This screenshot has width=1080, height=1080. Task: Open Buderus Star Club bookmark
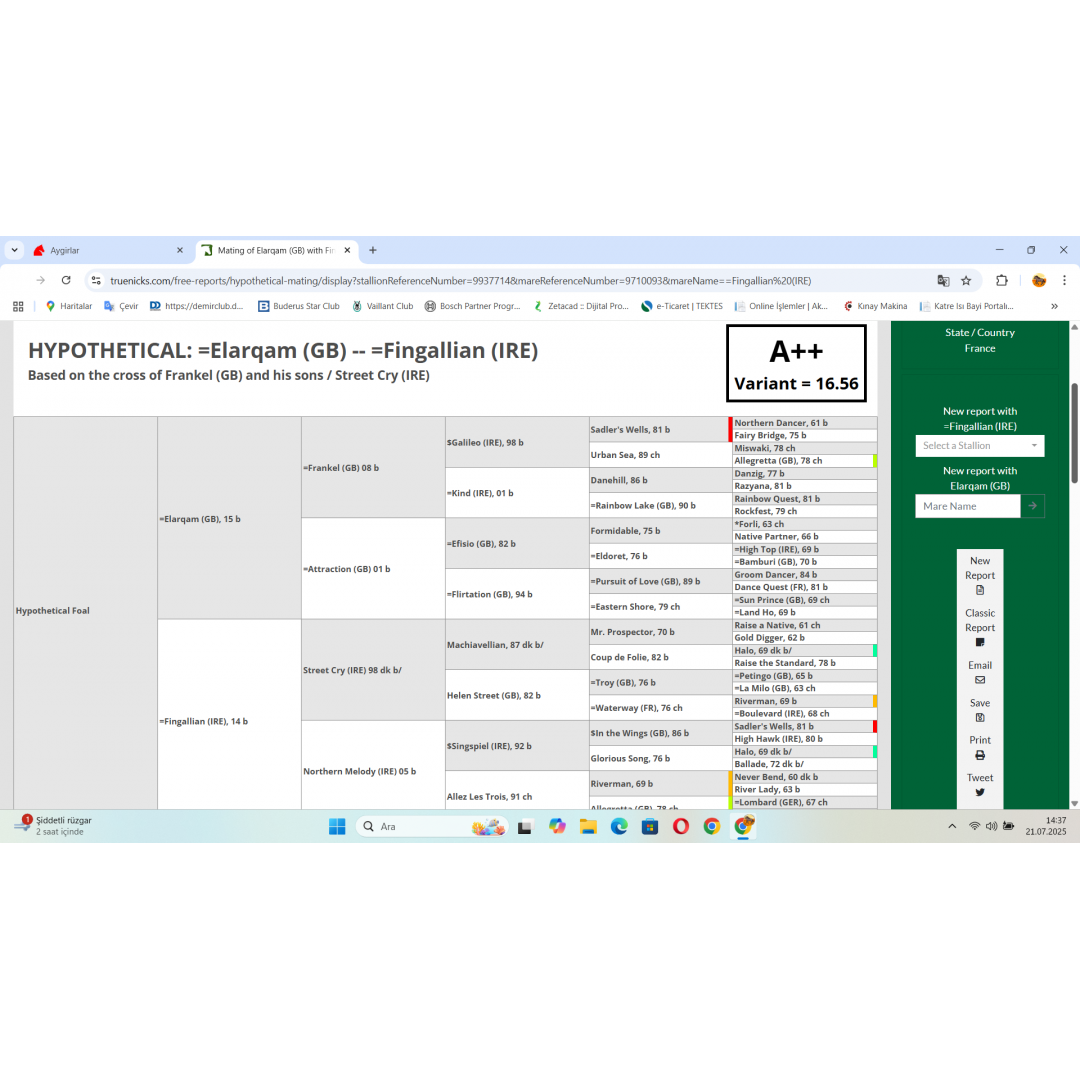pyautogui.click(x=298, y=306)
